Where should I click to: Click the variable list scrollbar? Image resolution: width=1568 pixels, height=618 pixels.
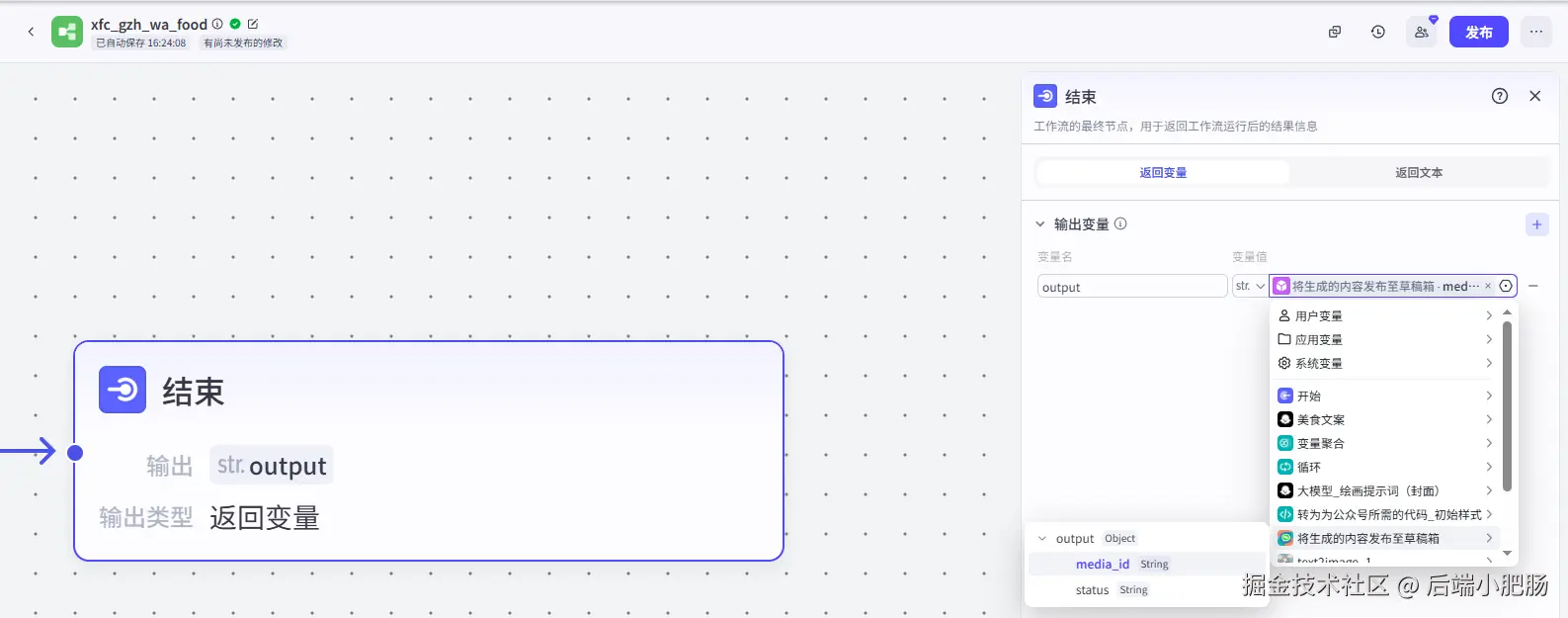(1507, 406)
